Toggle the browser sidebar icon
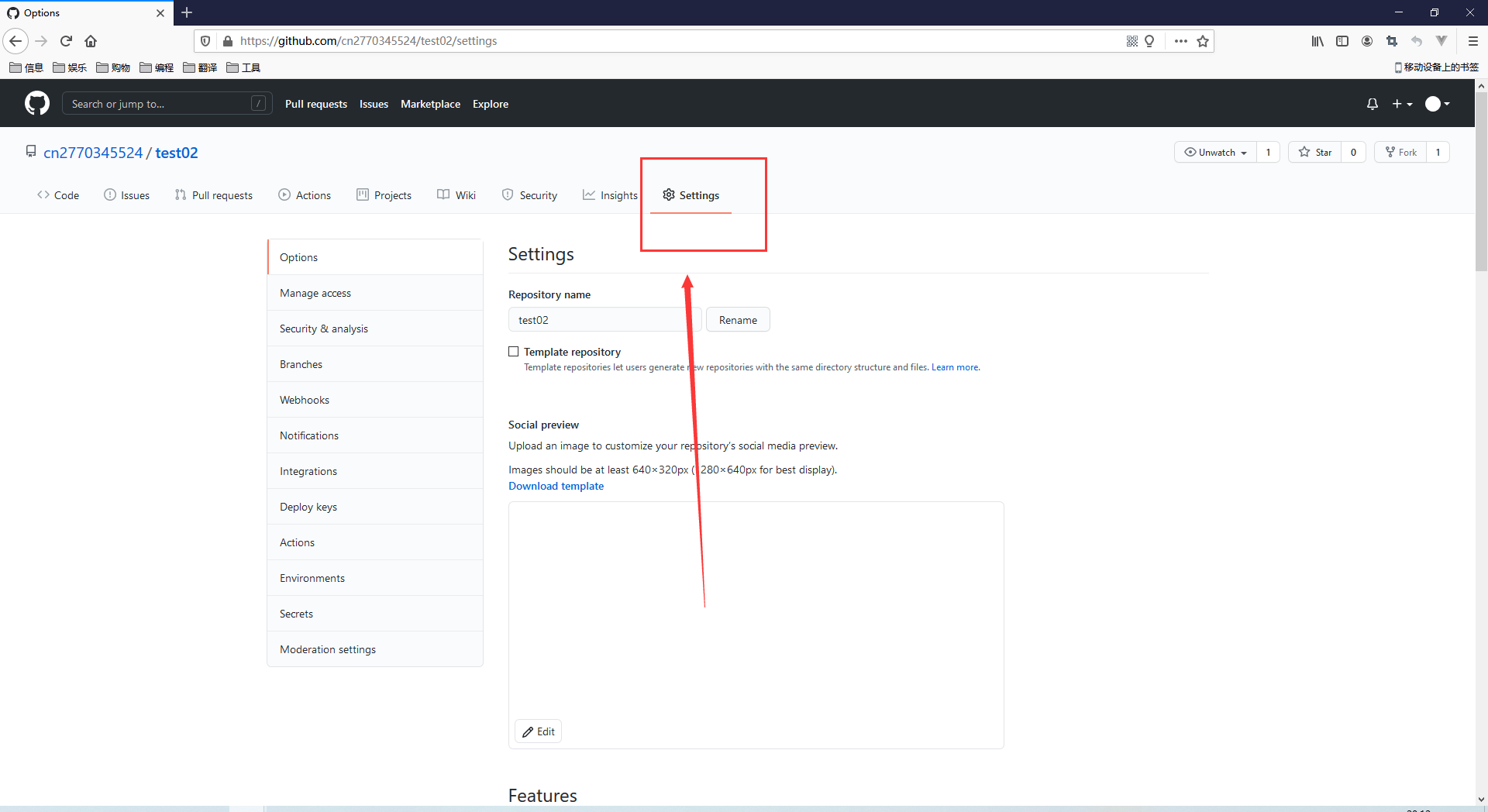 tap(1342, 41)
